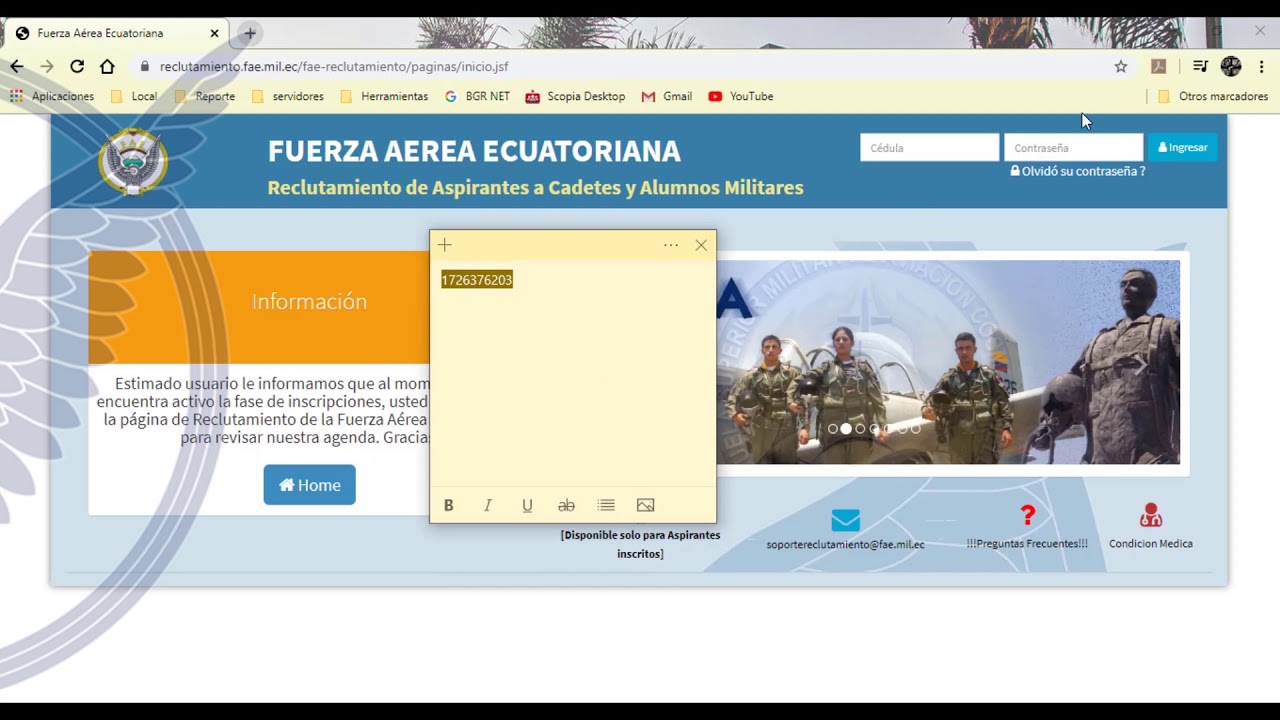This screenshot has height=720, width=1280.
Task: Toggle bold in the sticky note
Action: pyautogui.click(x=448, y=505)
